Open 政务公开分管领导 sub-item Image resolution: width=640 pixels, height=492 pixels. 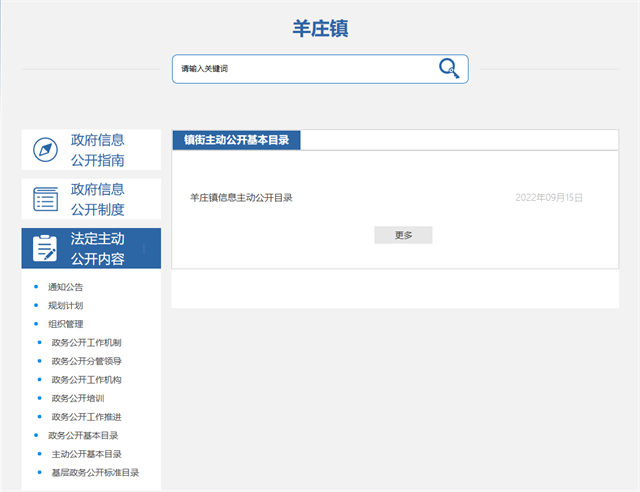point(86,361)
